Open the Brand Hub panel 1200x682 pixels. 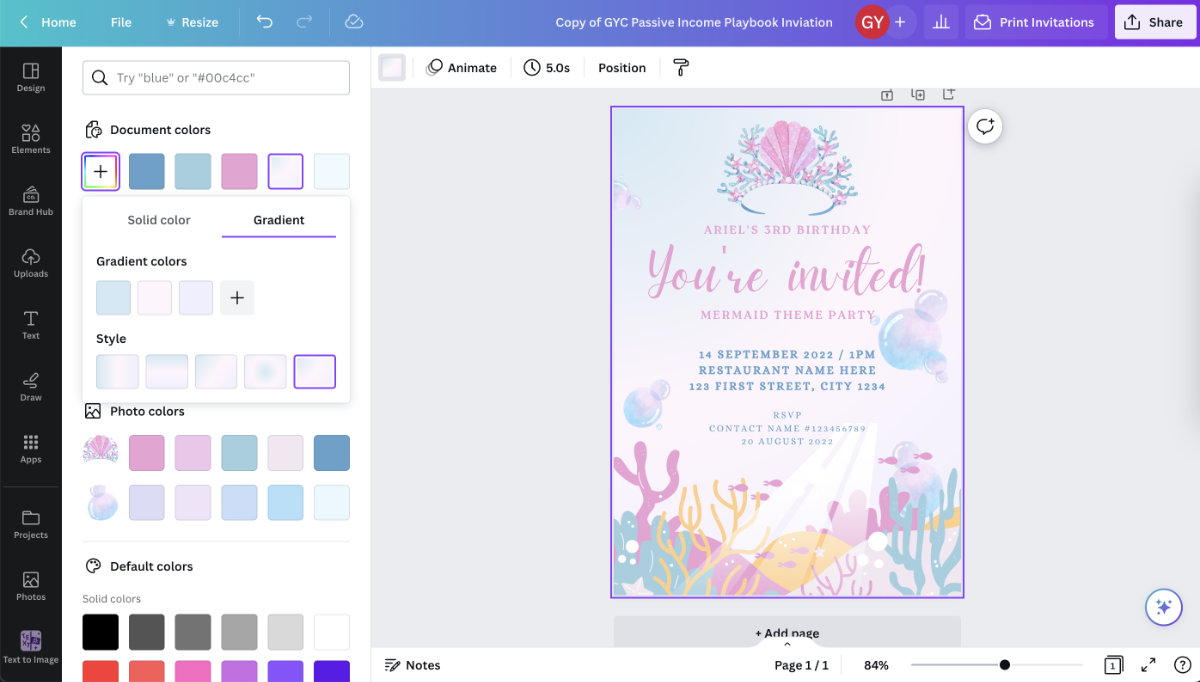coord(31,201)
